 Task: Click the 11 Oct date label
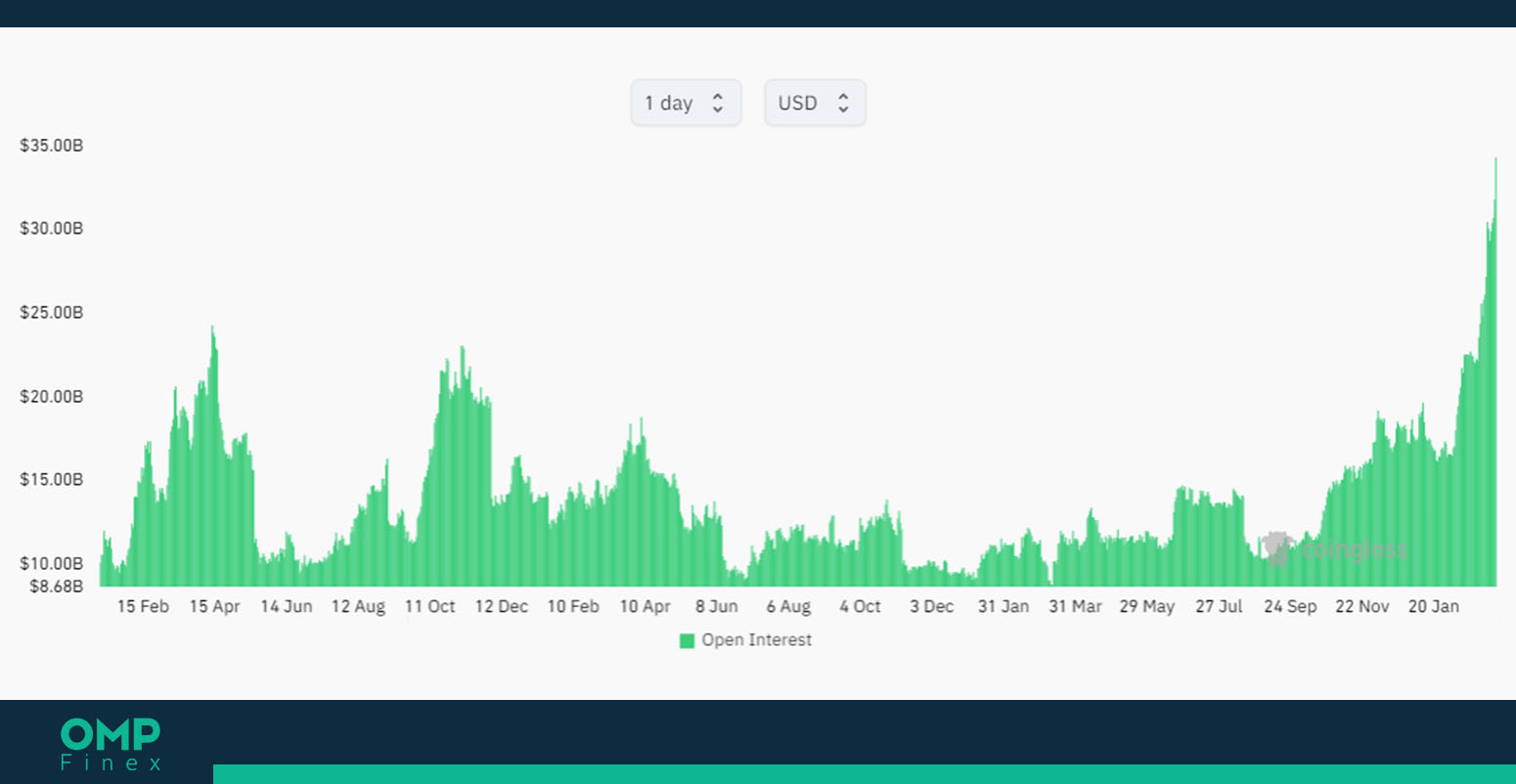click(430, 606)
